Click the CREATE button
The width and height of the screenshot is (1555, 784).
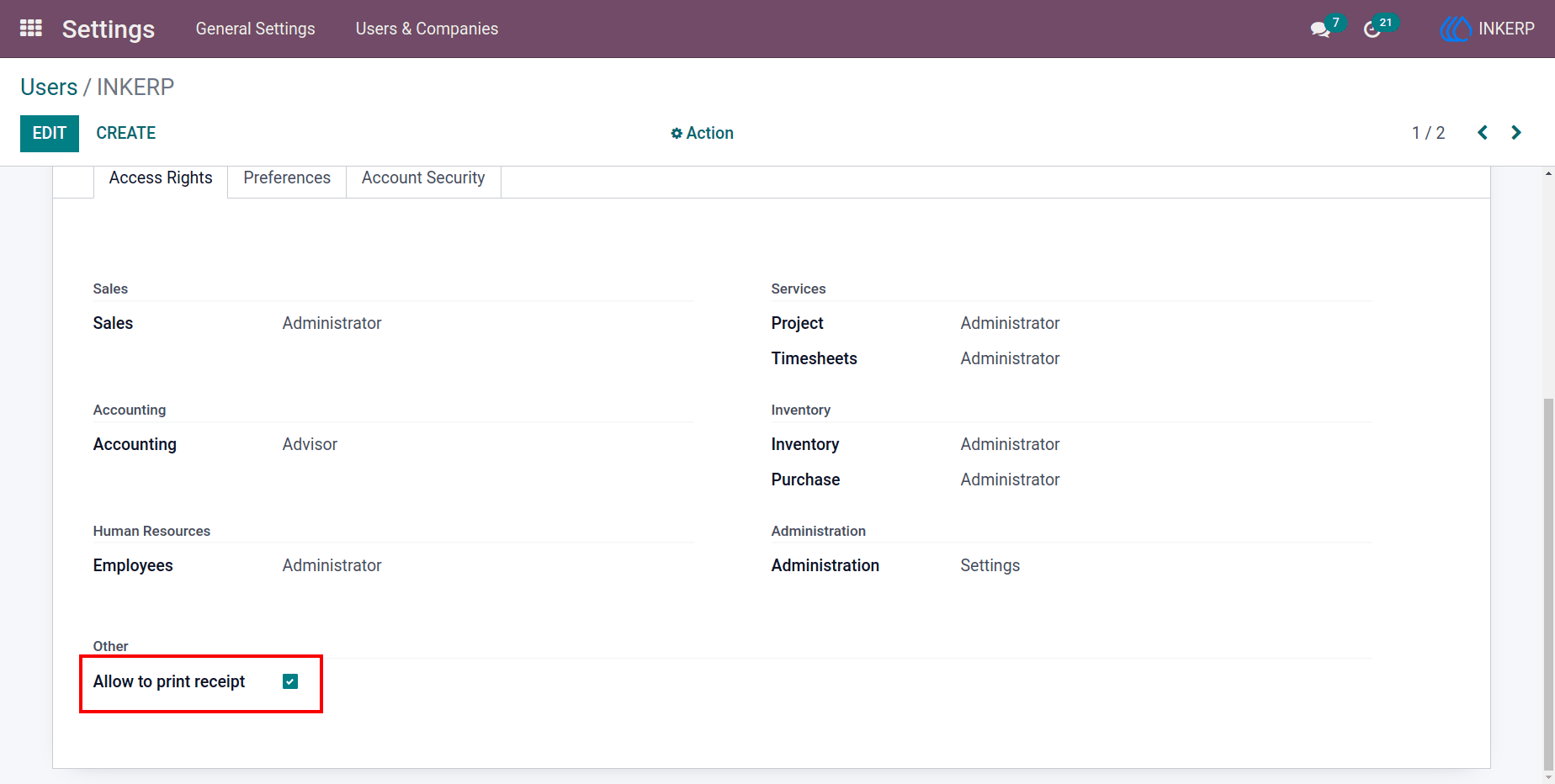pyautogui.click(x=126, y=134)
